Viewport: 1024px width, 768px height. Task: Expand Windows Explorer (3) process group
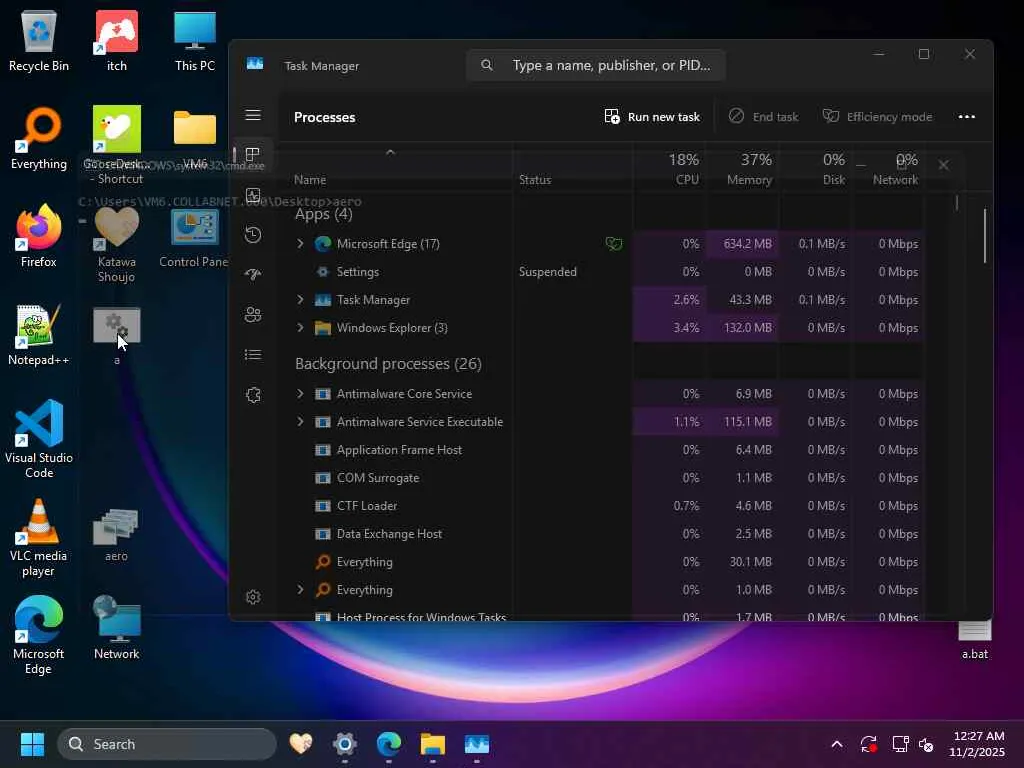tap(300, 328)
